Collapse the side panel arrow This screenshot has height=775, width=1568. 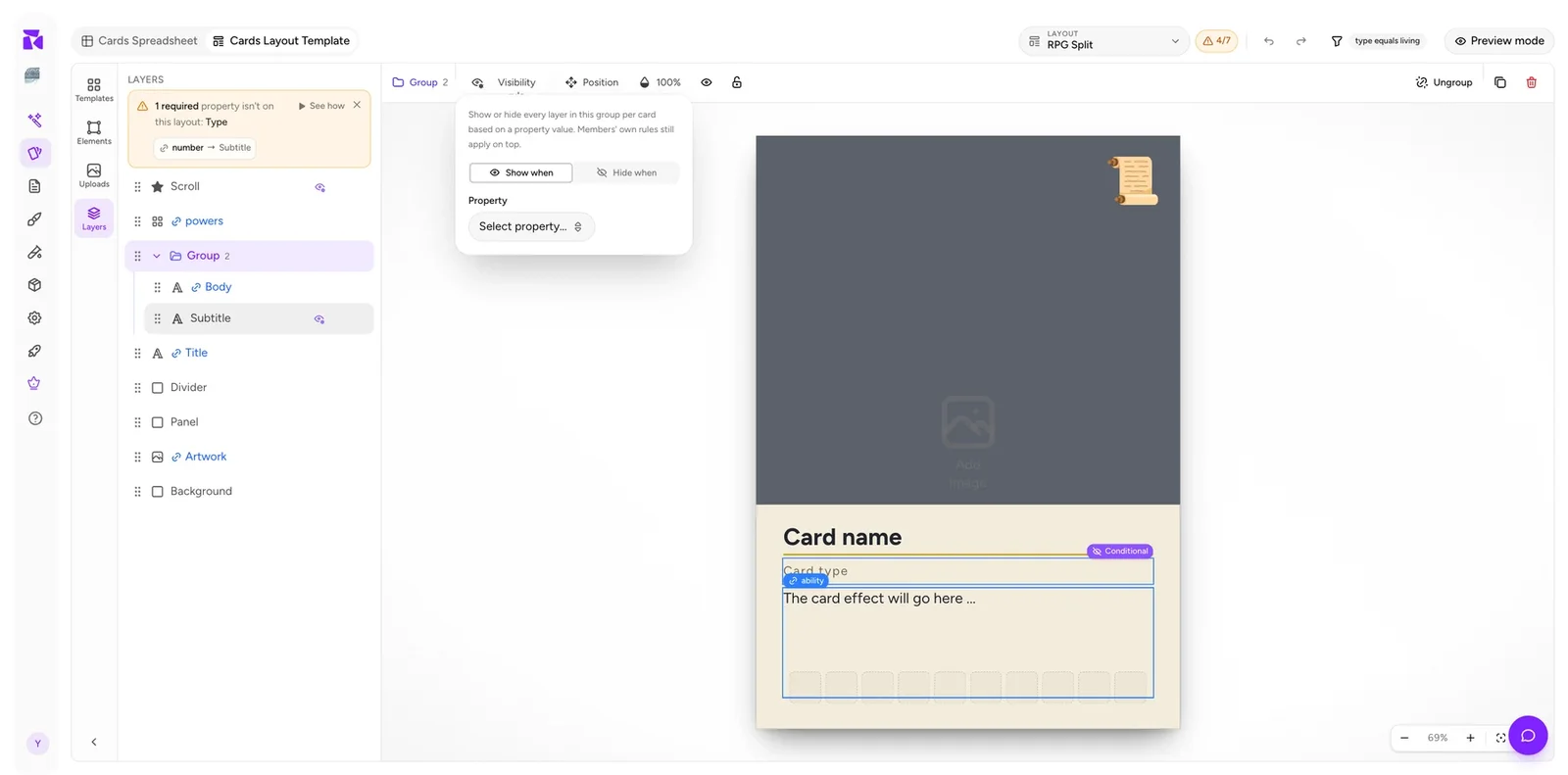click(x=94, y=743)
